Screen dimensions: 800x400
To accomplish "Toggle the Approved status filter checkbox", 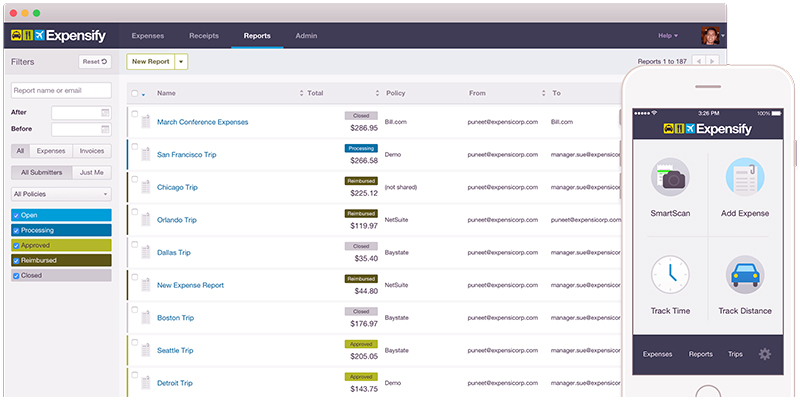I will [16, 245].
